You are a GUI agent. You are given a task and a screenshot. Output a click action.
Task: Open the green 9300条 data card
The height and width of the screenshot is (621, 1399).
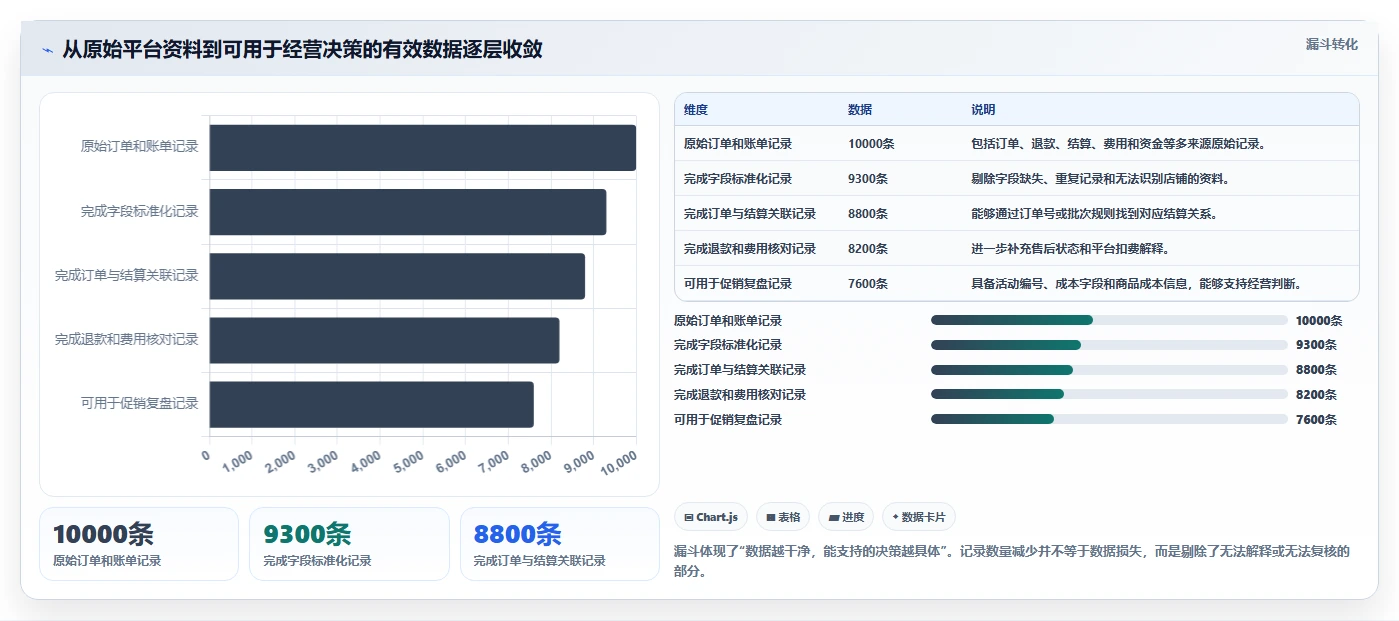pos(349,544)
